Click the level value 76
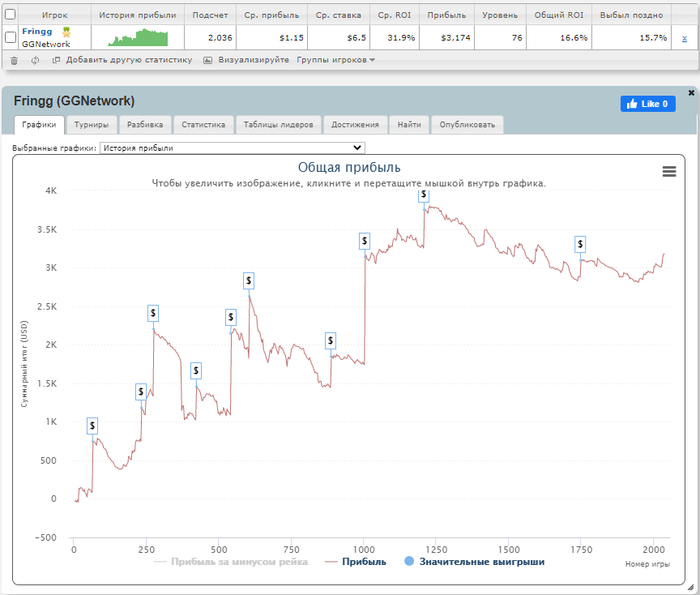The image size is (700, 595). pos(517,38)
